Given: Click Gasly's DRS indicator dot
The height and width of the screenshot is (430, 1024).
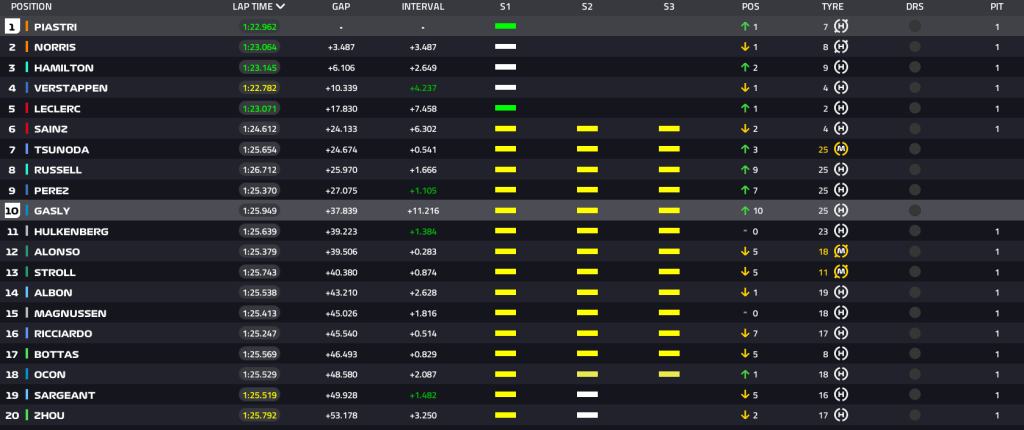Looking at the screenshot, I should 915,210.
